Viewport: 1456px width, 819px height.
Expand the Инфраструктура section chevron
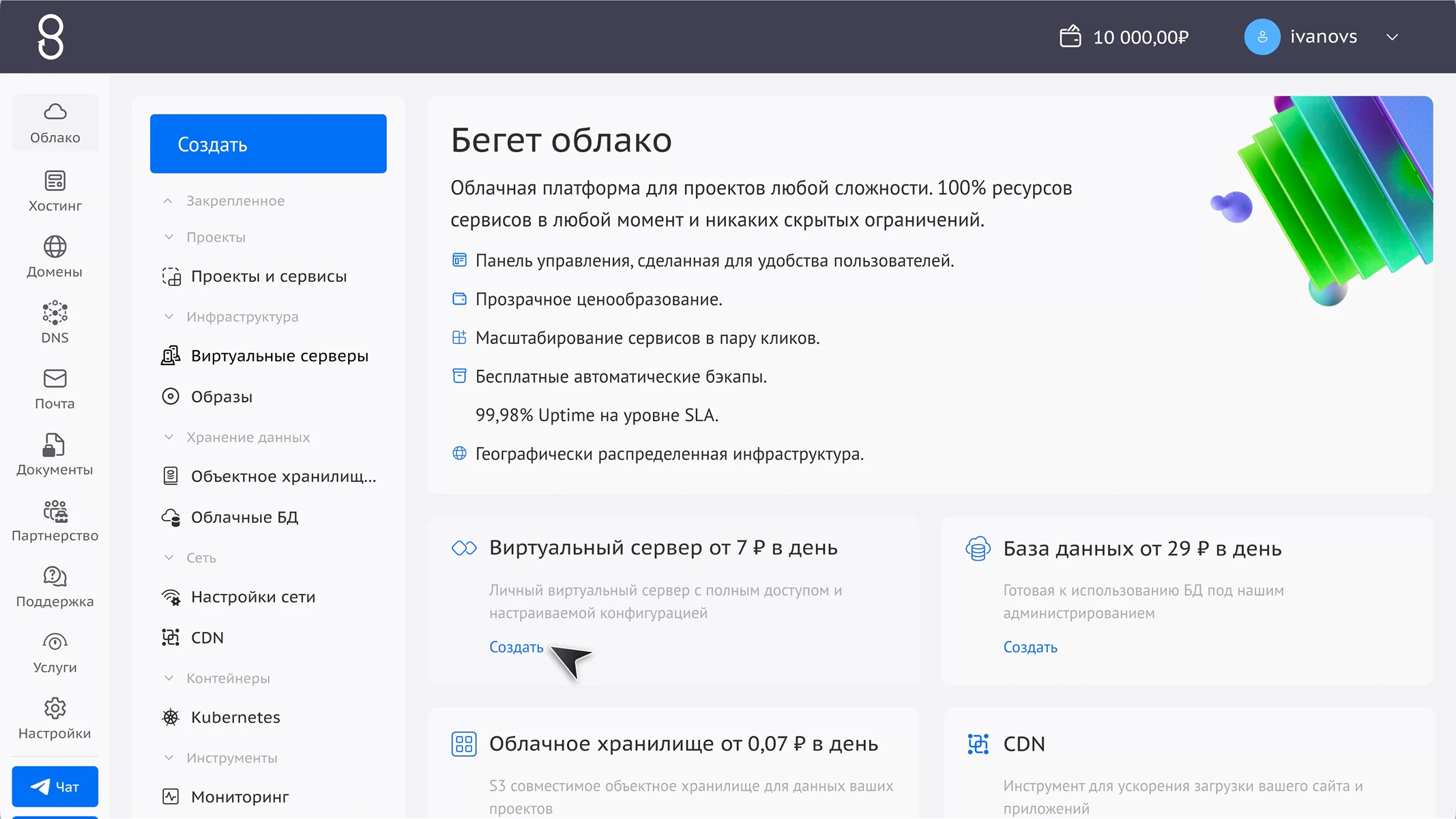[x=169, y=317]
